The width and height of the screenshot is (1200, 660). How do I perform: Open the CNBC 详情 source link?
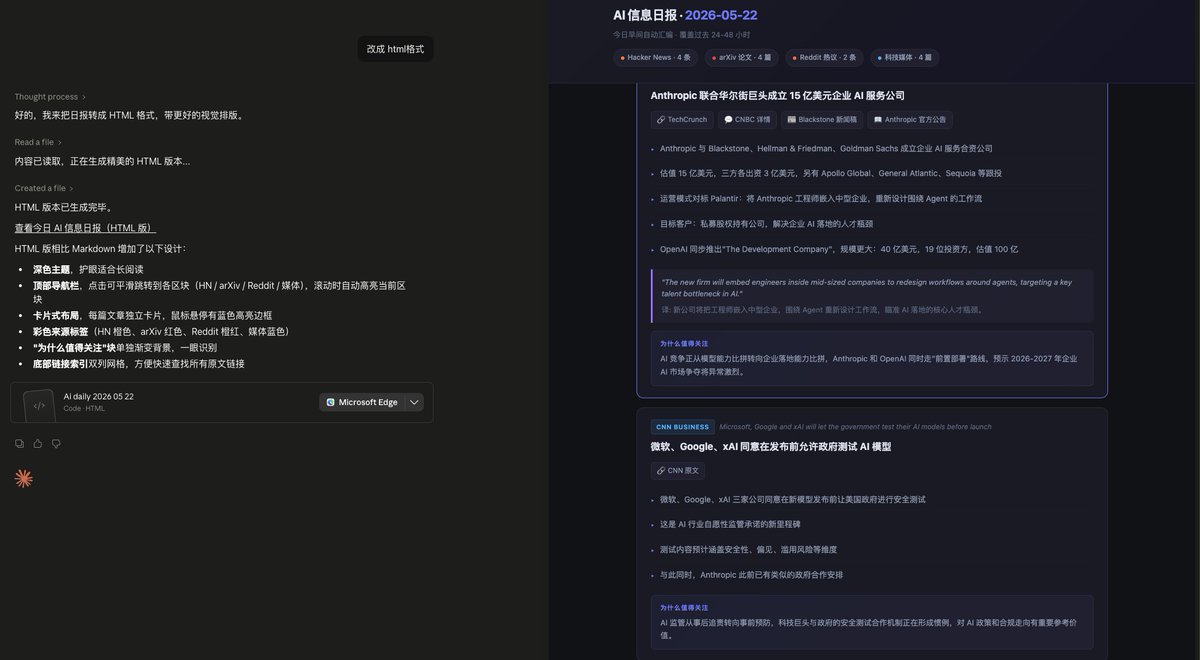tap(747, 120)
